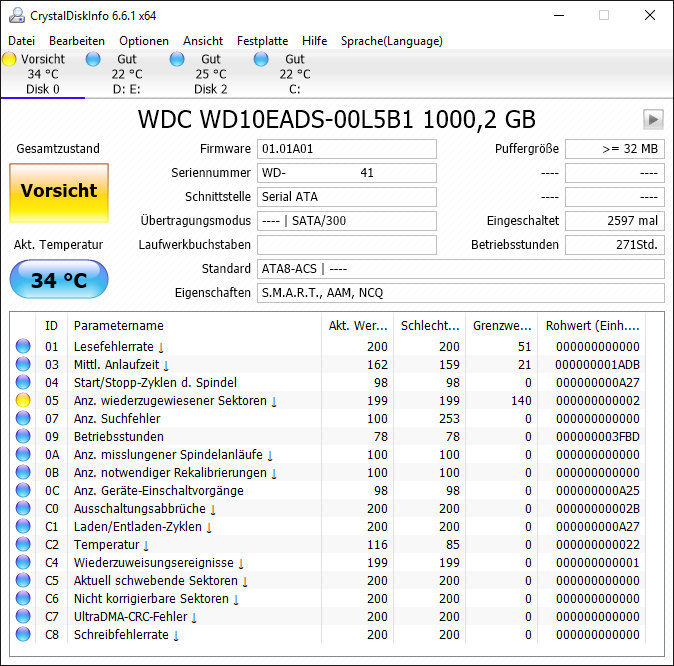Click status orb for Aktuell schwebende Sektoren
Screen dimensions: 674x666
[23, 580]
